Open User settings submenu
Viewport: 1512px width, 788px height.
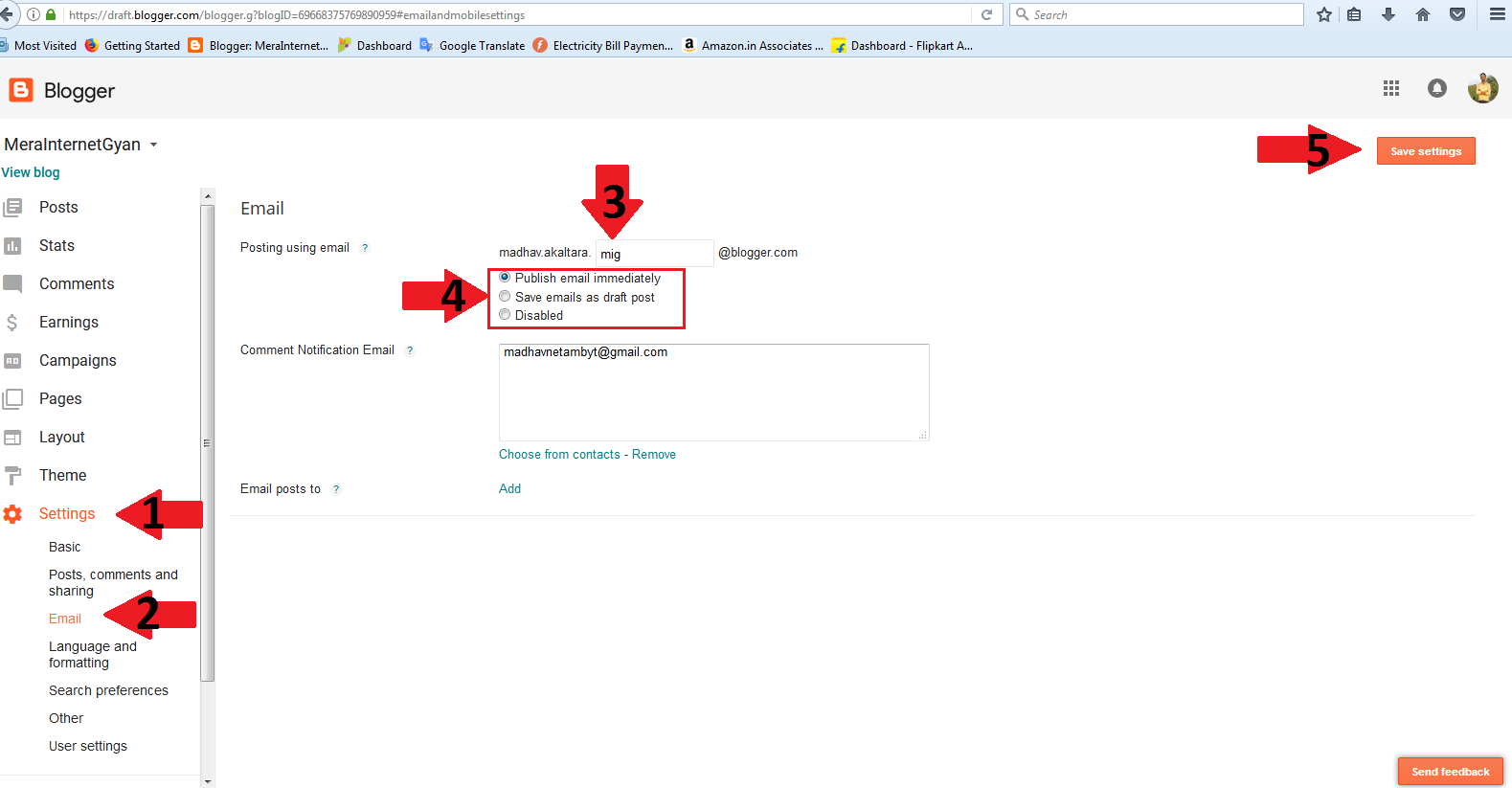coord(88,746)
